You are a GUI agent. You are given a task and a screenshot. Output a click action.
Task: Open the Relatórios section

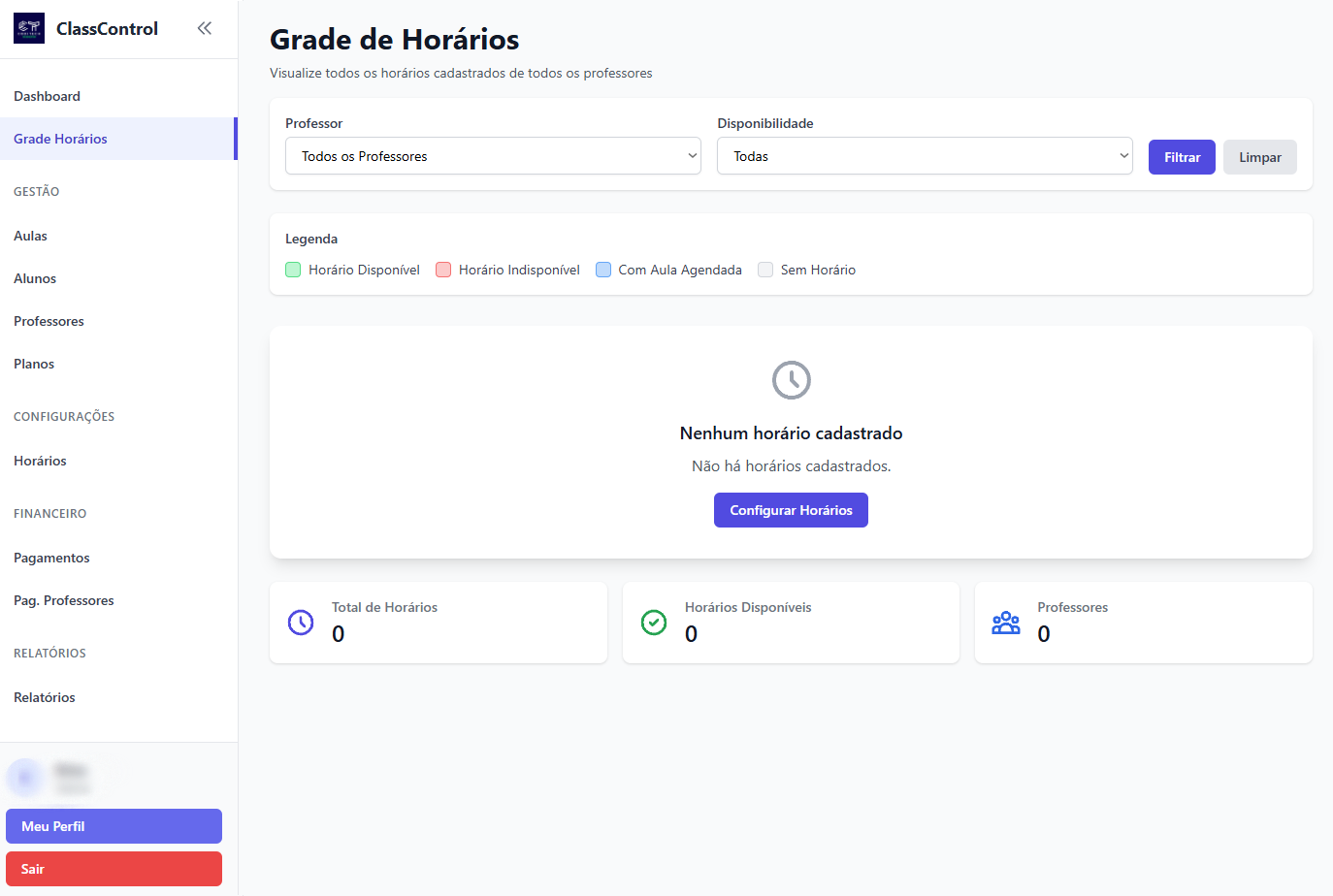click(43, 696)
